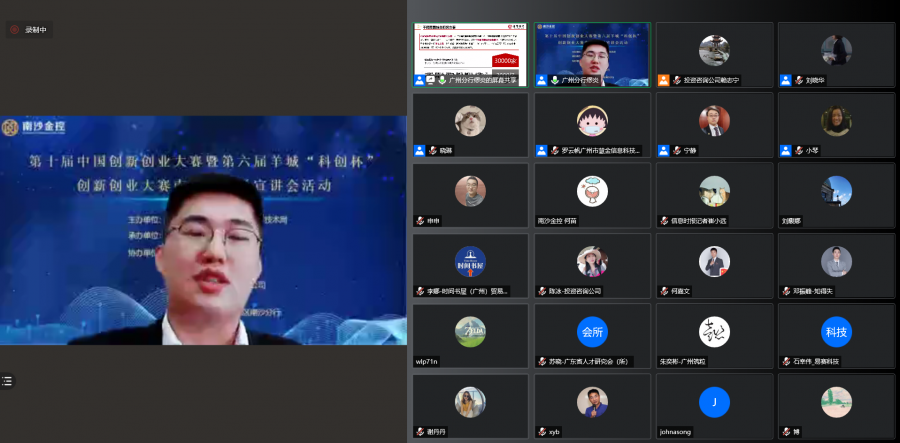This screenshot has height=443, width=900.
Task: Click the J avatar of johnasong
Action: (x=714, y=401)
